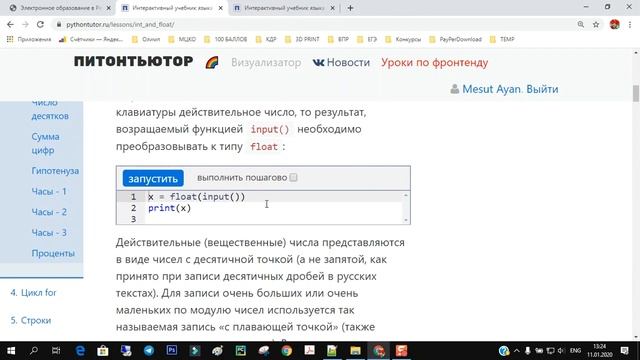Open the 'Часы - 2' sidebar problem

[x=49, y=212]
